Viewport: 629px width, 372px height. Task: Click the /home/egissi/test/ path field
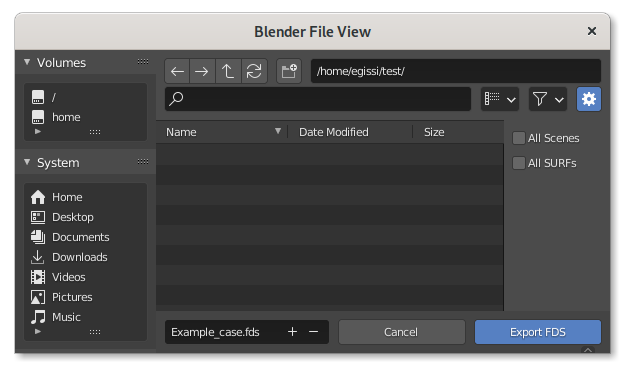[x=456, y=71]
